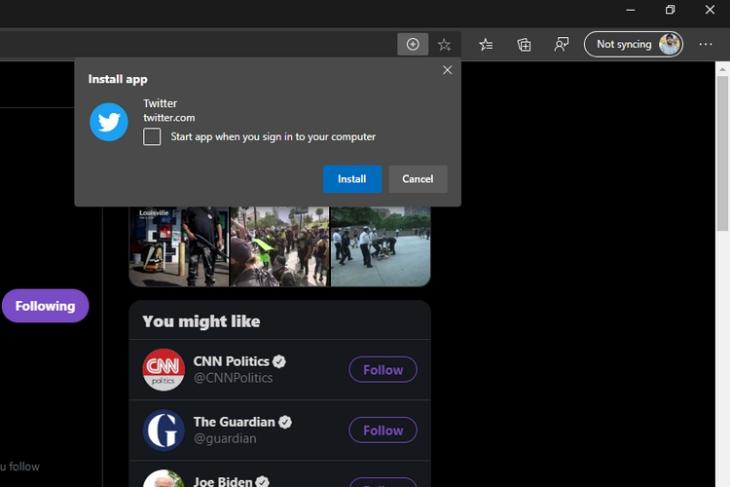Click the page vertical scrollbar thumb

[x=722, y=154]
